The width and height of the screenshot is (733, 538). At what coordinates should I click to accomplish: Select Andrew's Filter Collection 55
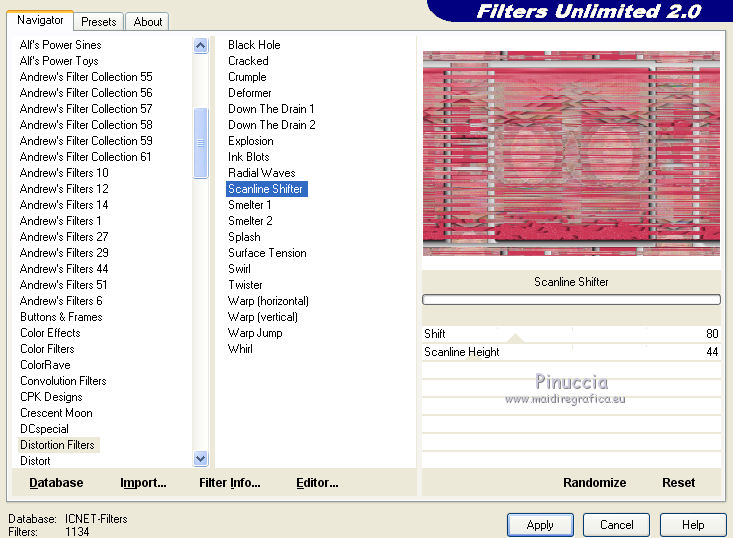coord(86,77)
